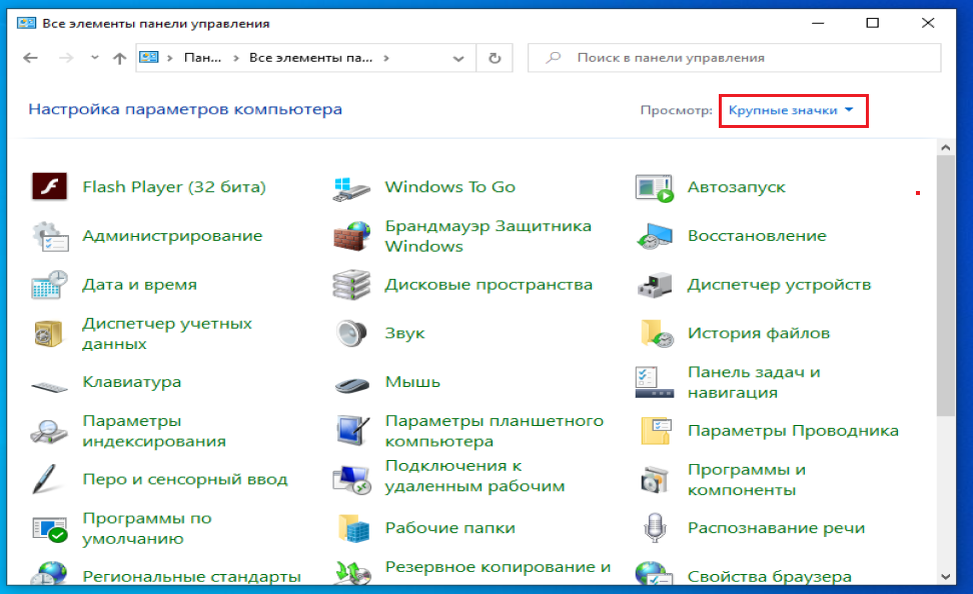Click the address bar control panel icon
The width and height of the screenshot is (973, 594).
[149, 57]
